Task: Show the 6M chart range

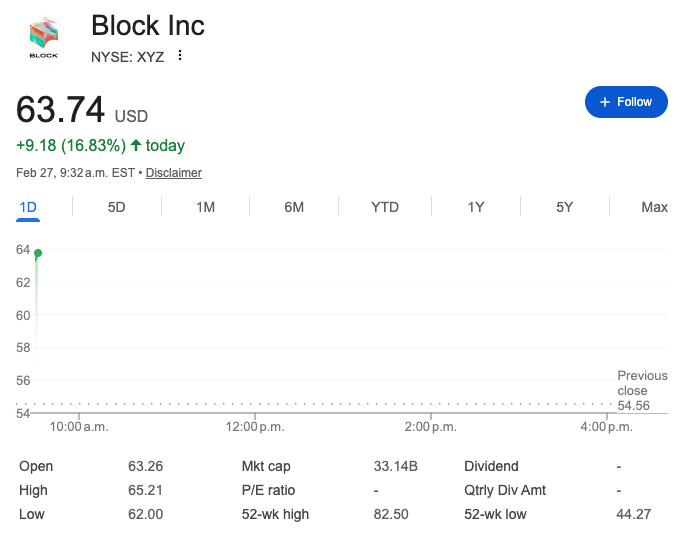Action: (294, 207)
